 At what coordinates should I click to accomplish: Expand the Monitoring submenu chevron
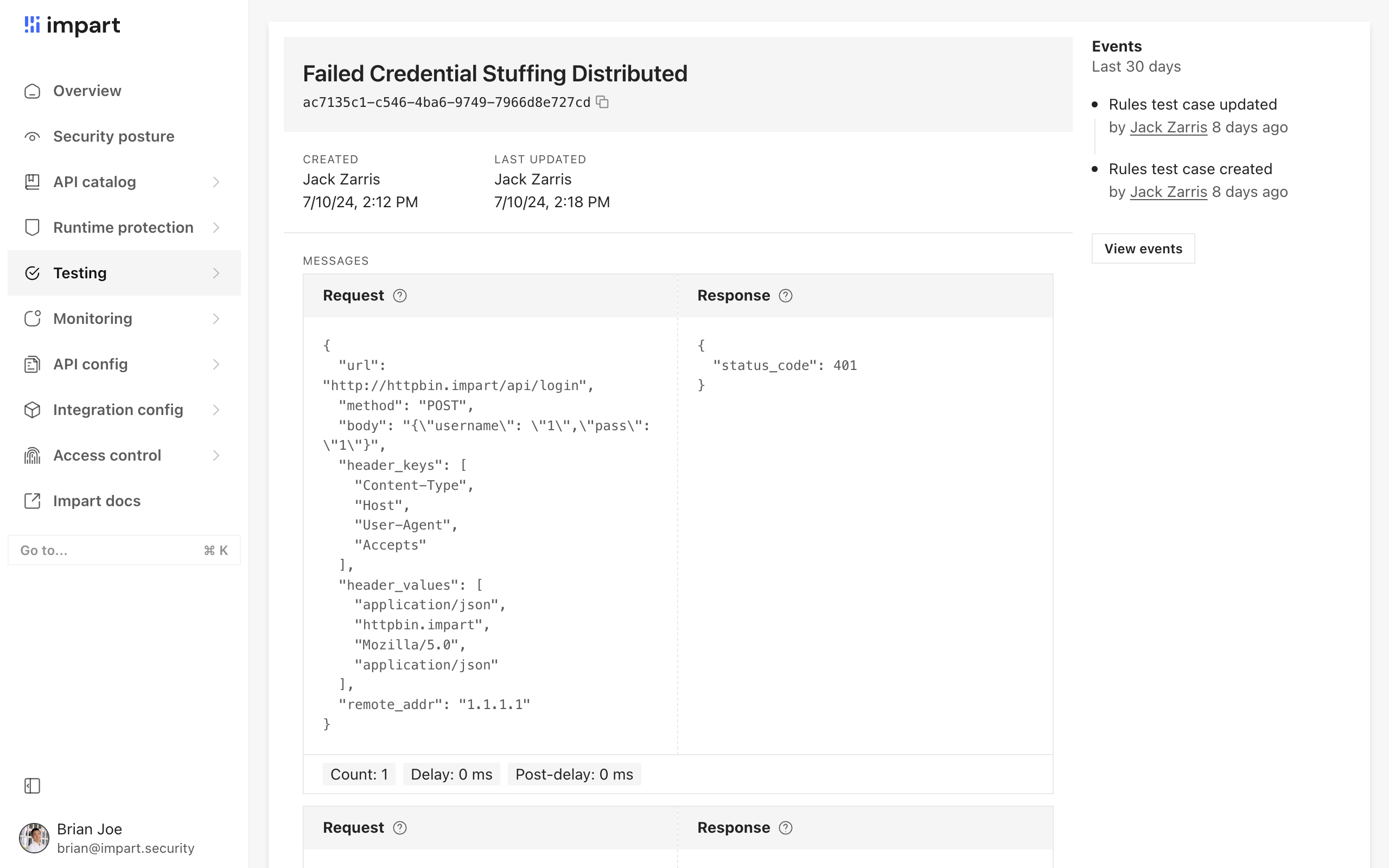click(x=216, y=318)
